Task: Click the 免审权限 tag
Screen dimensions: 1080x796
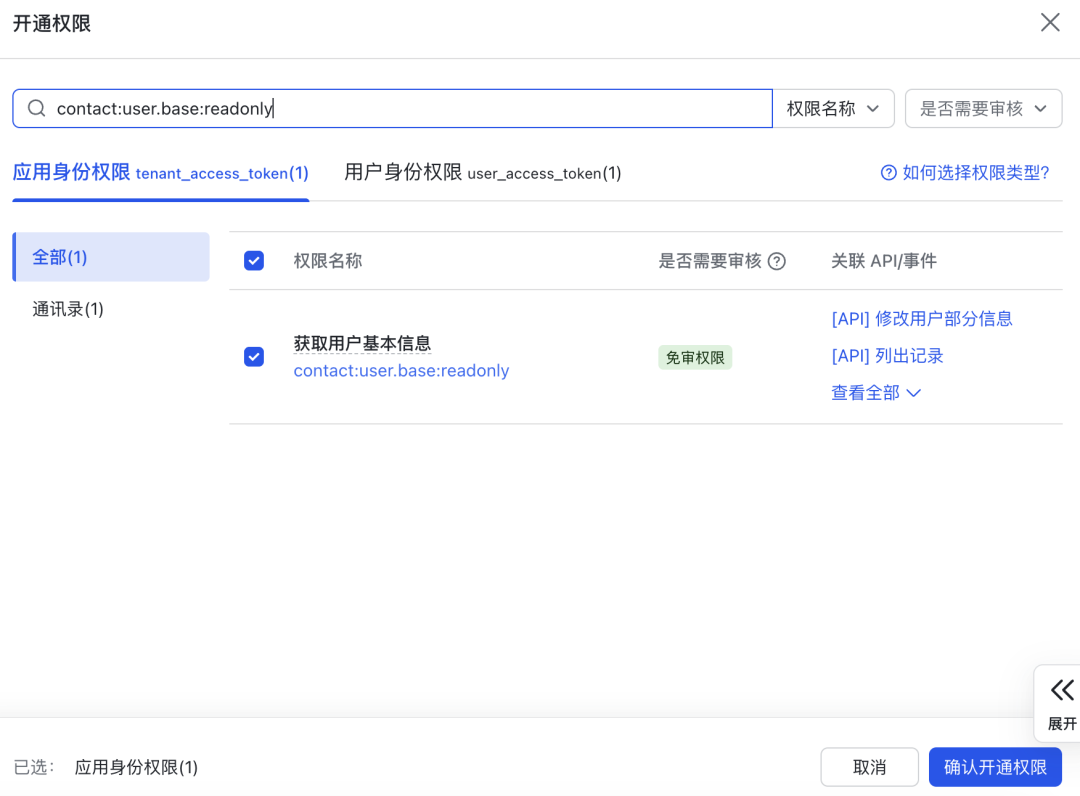Action: (x=695, y=357)
